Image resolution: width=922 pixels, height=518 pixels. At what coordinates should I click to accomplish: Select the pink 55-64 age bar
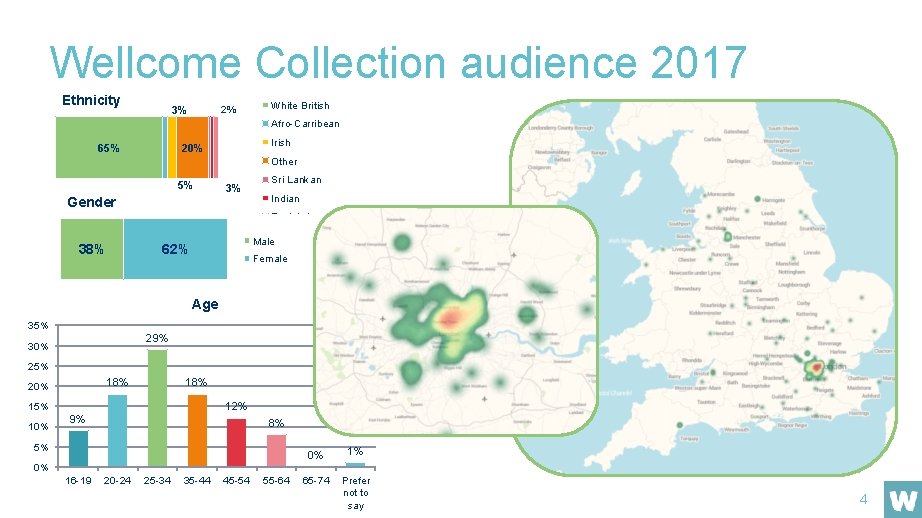(x=276, y=451)
